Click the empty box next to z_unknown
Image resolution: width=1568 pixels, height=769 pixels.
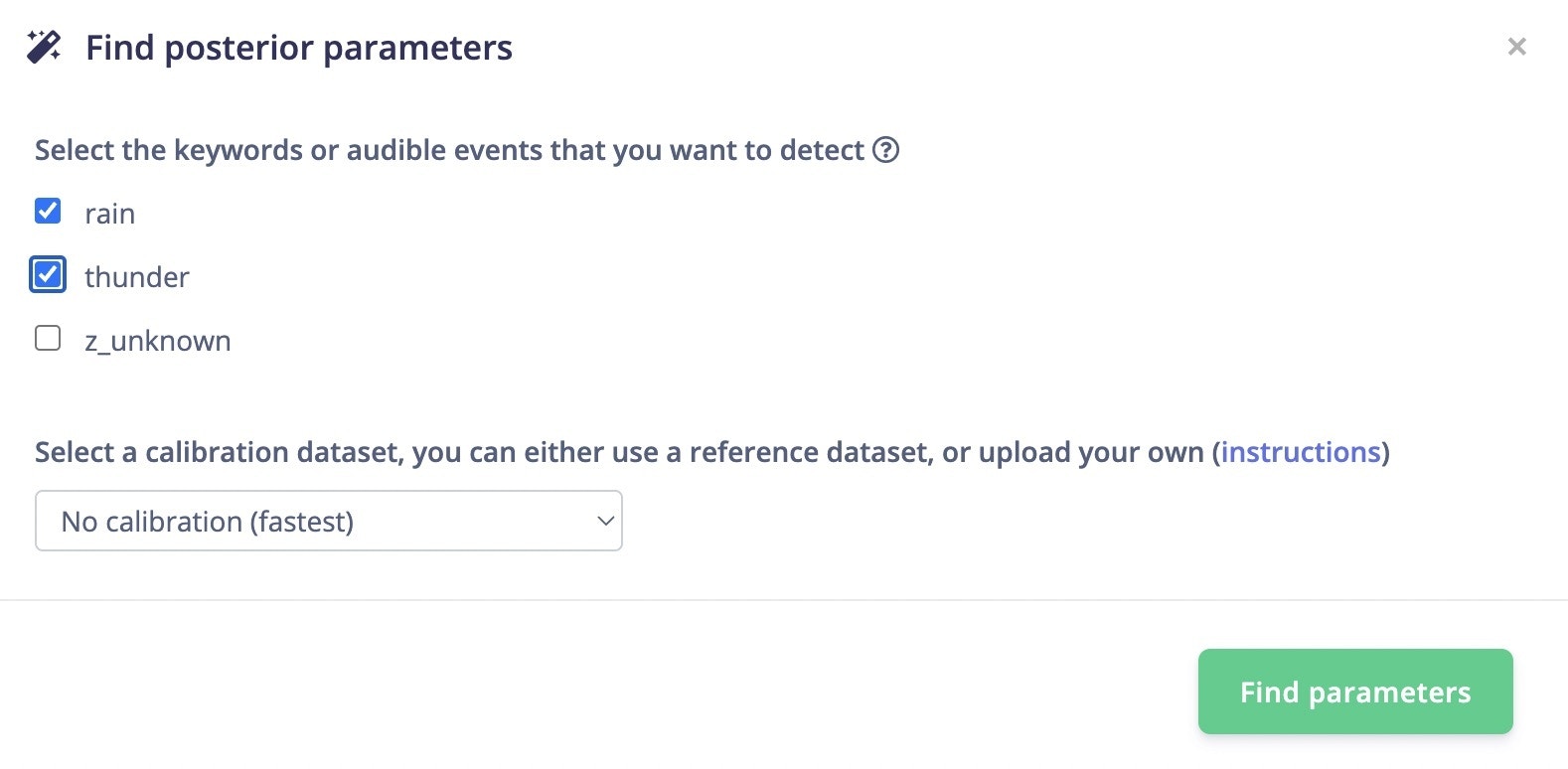point(48,338)
